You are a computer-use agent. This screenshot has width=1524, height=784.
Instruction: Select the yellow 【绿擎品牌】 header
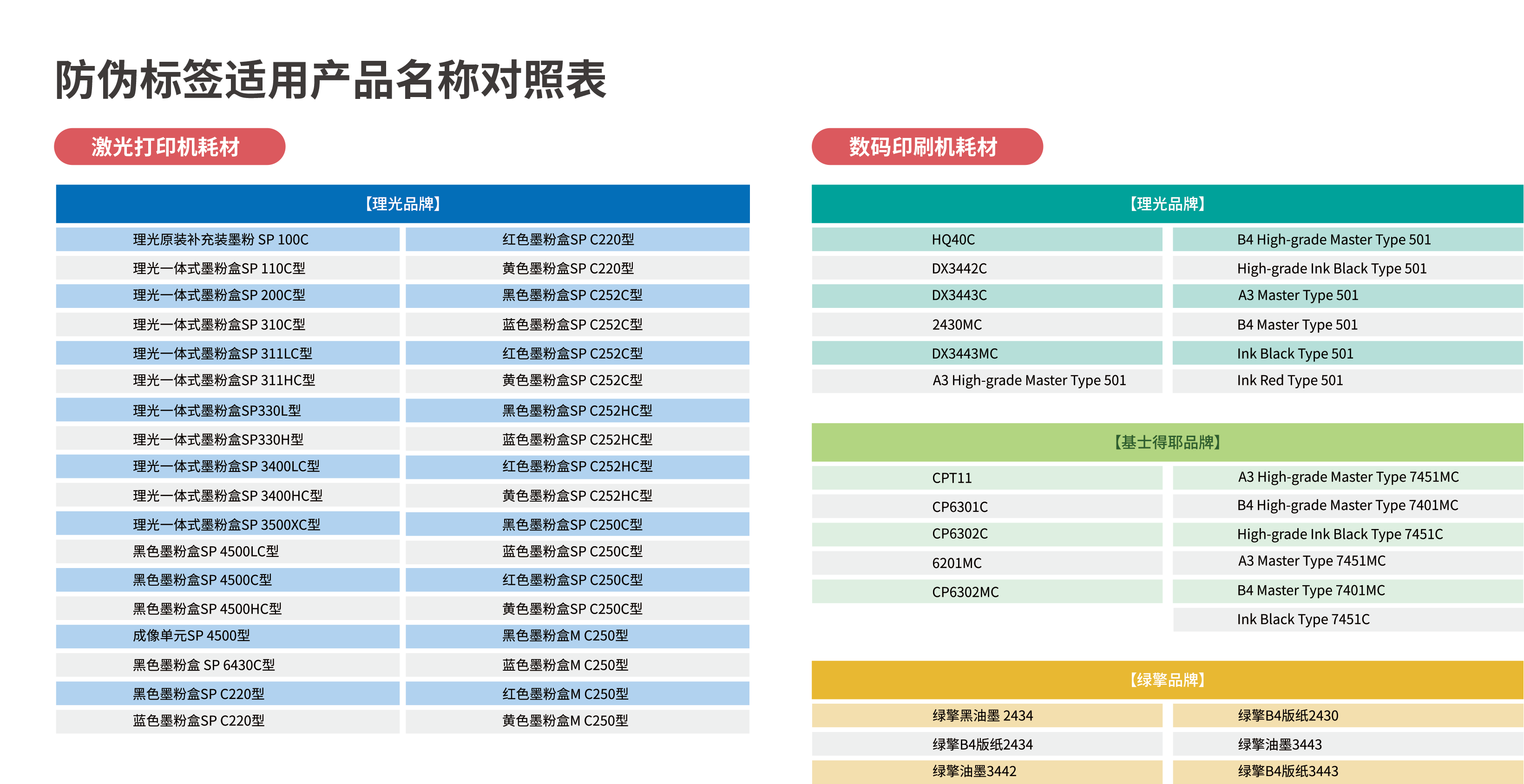tap(1167, 680)
